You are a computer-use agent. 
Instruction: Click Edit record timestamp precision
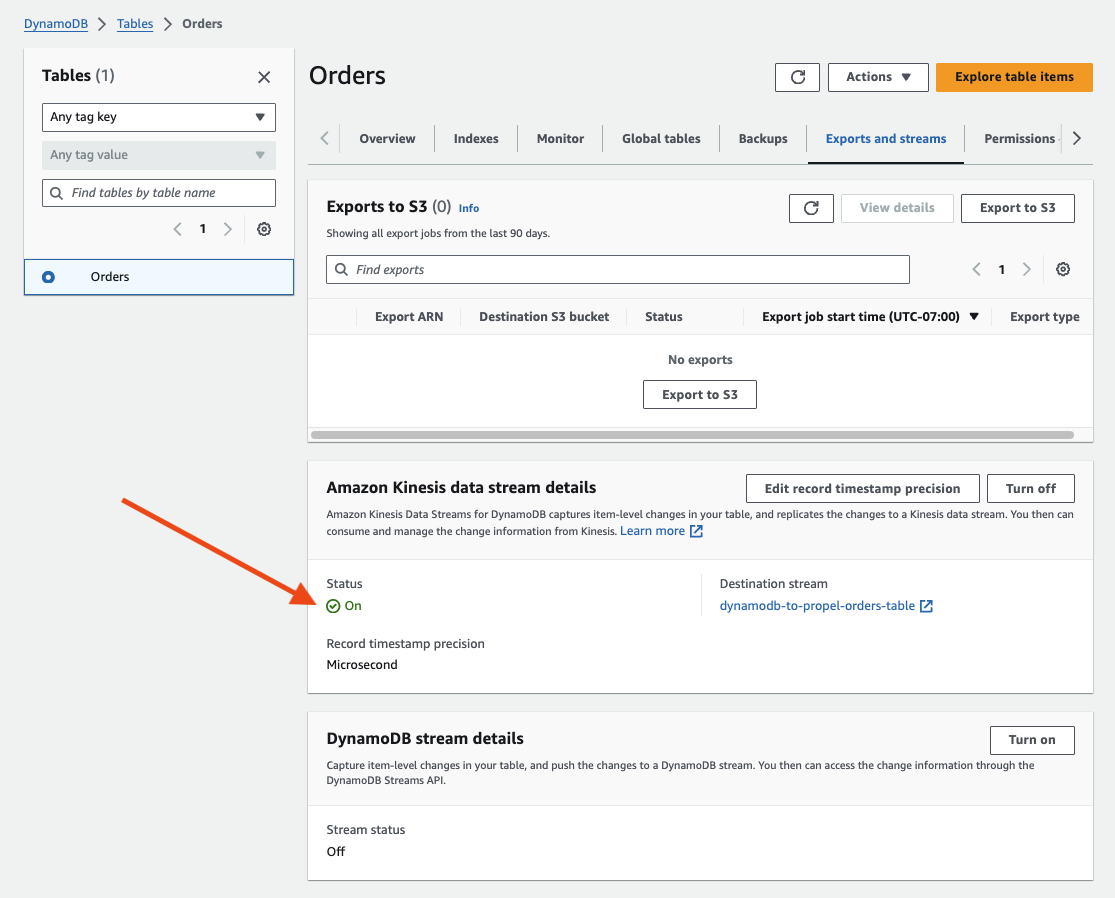(x=863, y=488)
